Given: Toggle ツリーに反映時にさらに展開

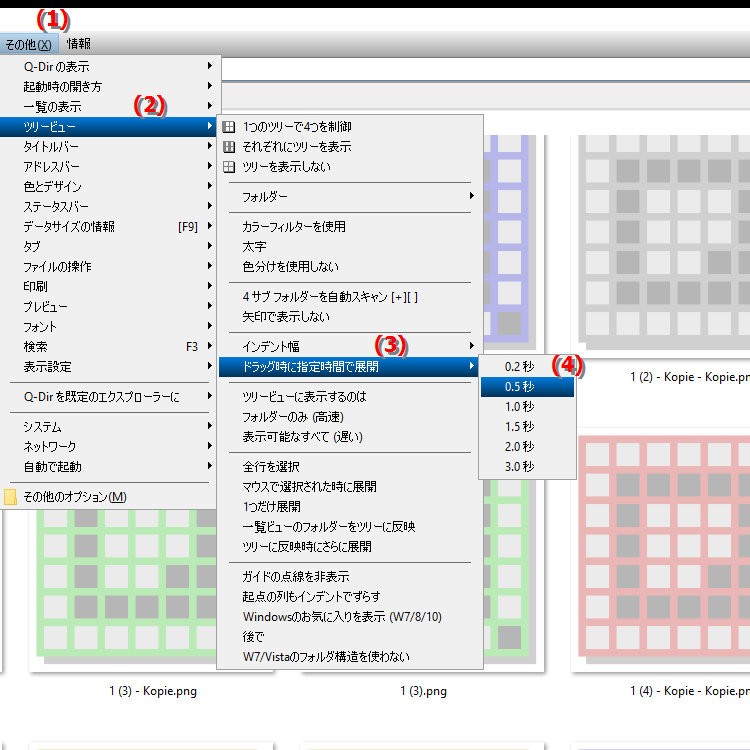Looking at the screenshot, I should 350,547.
